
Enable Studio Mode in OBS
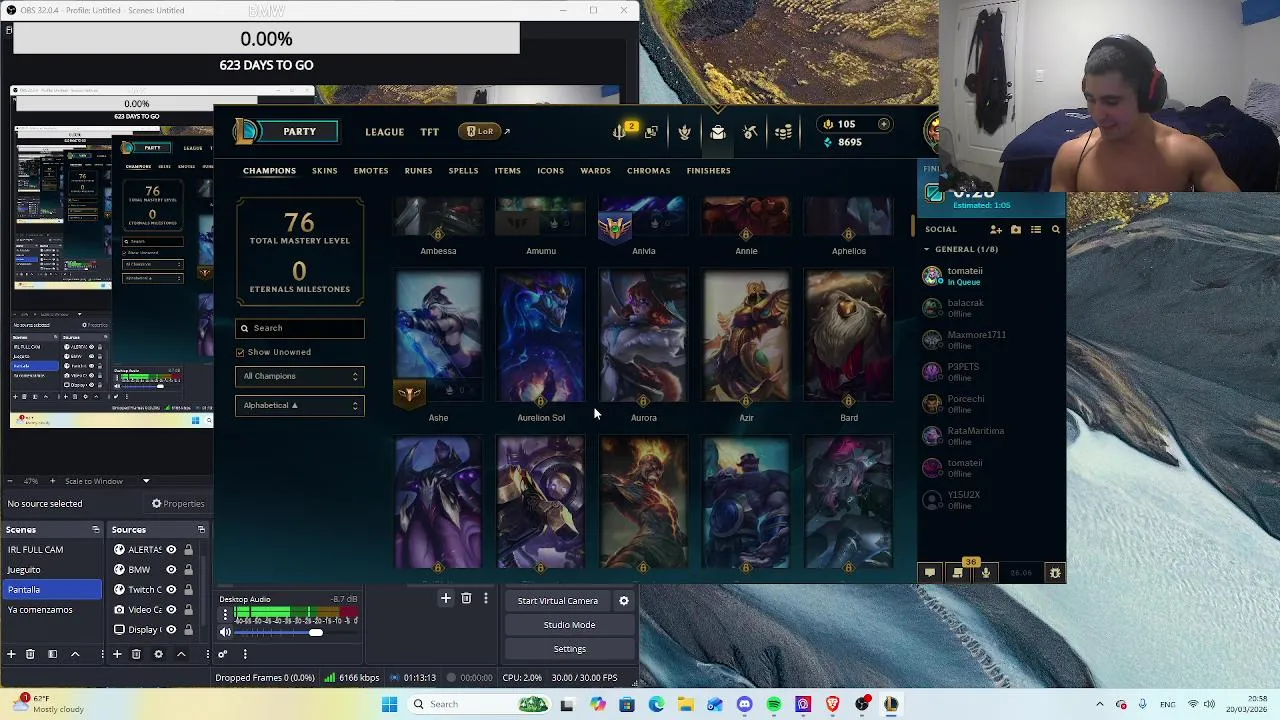point(569,625)
